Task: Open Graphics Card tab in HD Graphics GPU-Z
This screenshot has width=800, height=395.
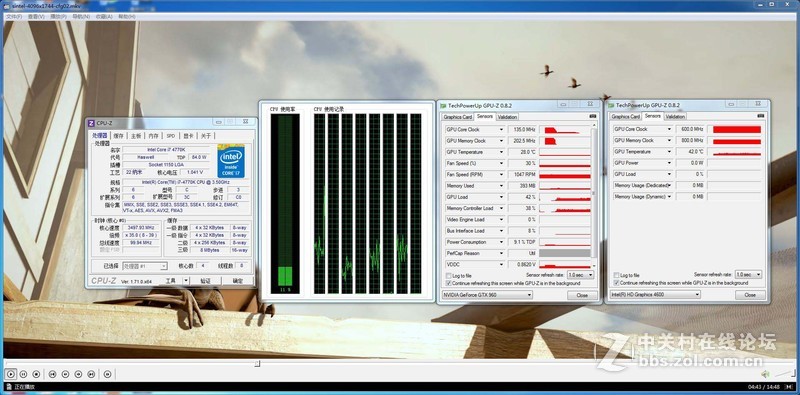Action: coord(626,117)
